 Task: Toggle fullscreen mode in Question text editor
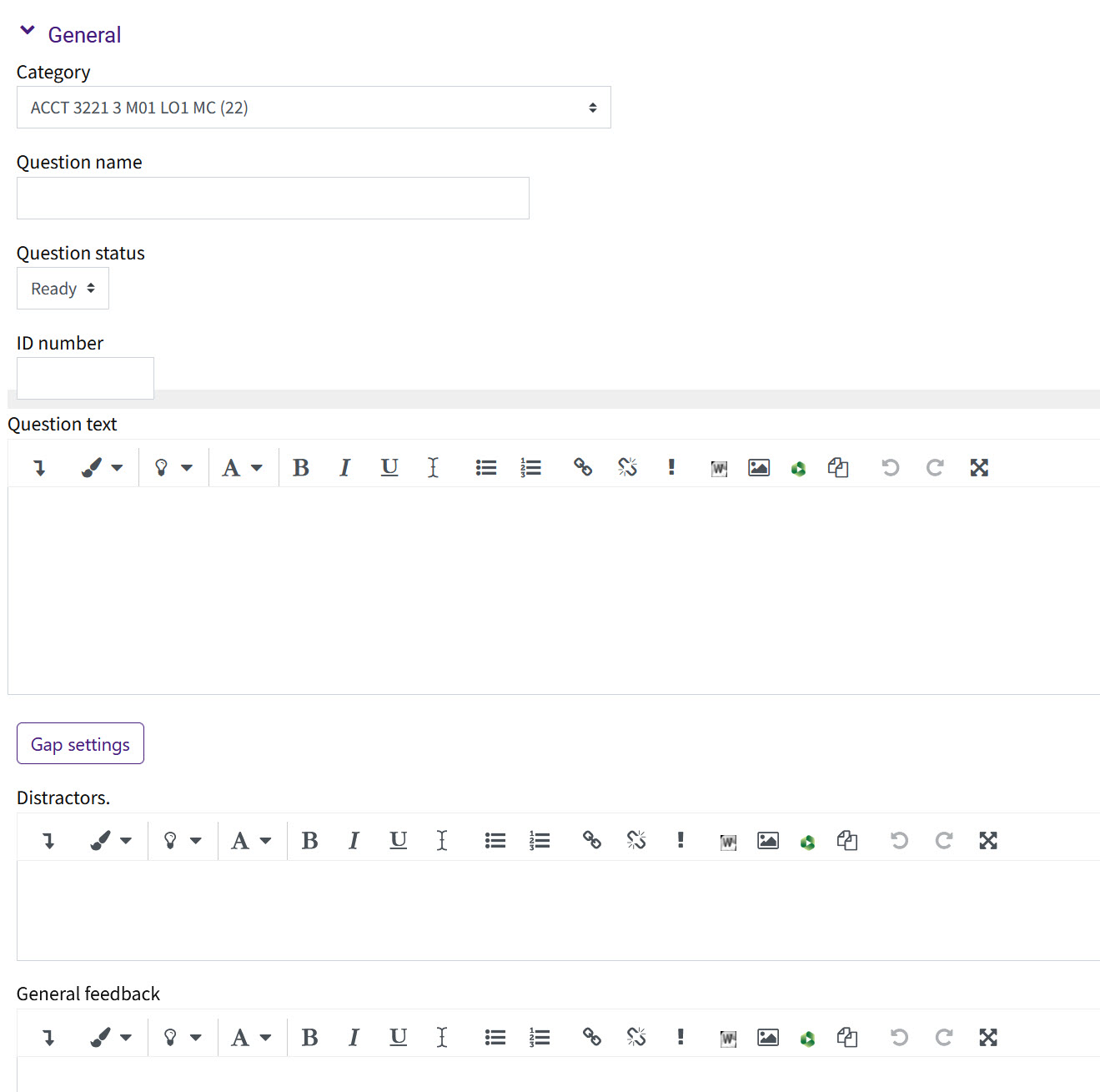(979, 467)
